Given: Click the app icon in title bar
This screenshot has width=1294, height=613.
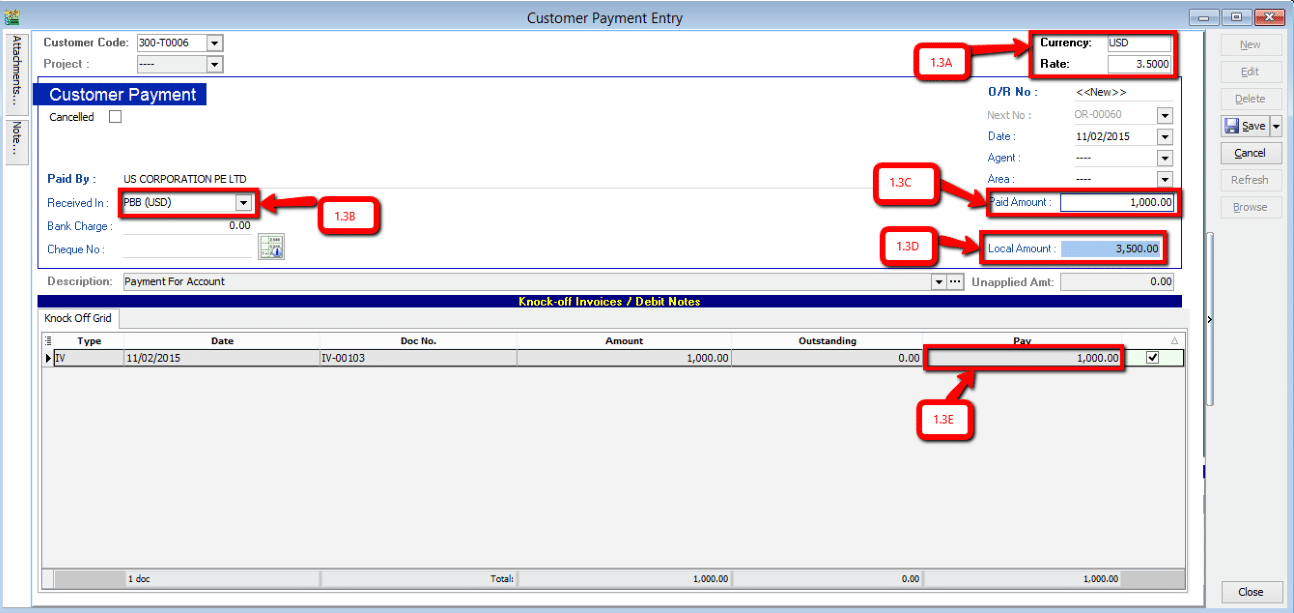Looking at the screenshot, I should (12, 17).
